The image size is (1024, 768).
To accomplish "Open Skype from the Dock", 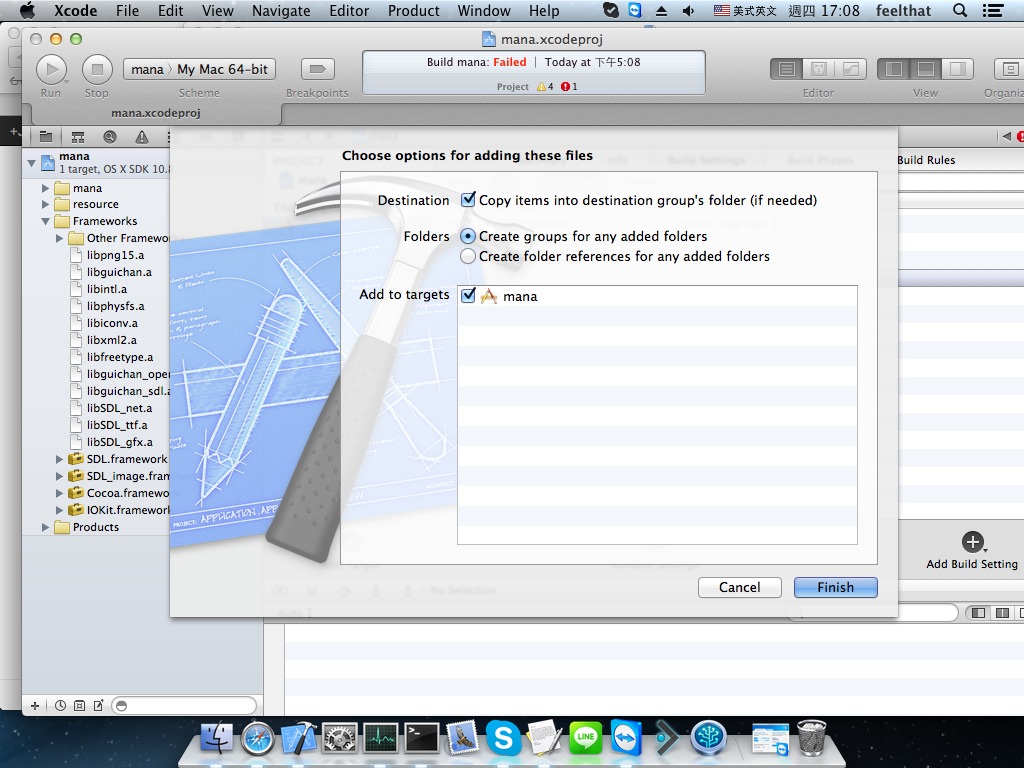I will click(504, 738).
